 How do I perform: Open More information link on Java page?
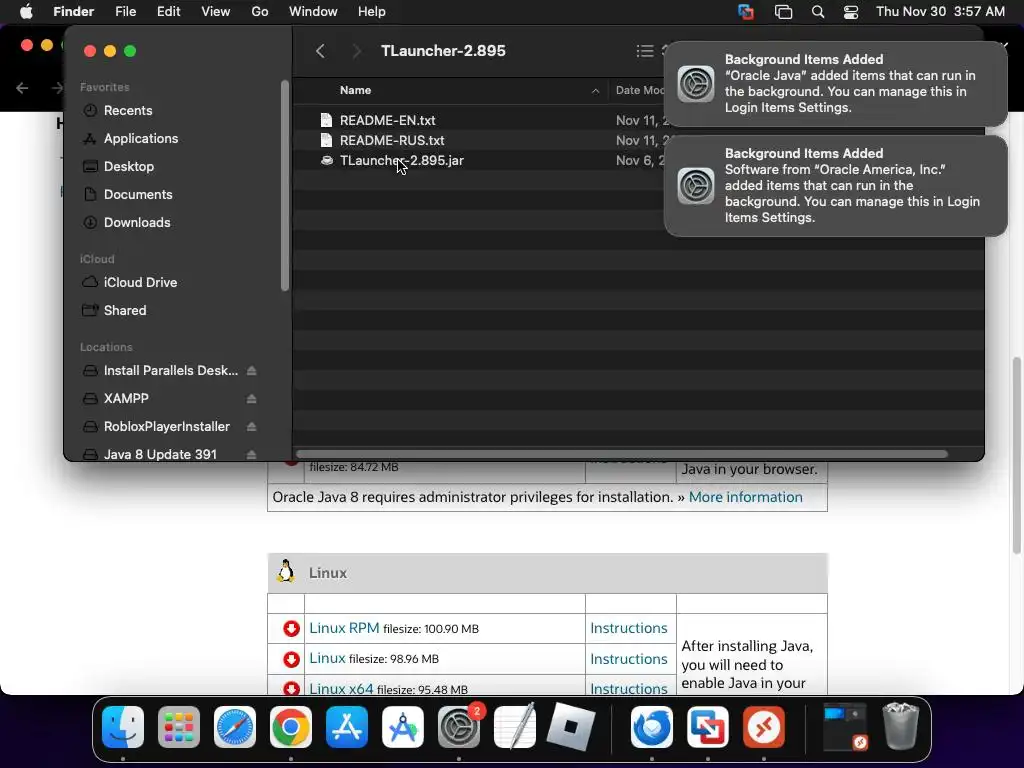[745, 497]
